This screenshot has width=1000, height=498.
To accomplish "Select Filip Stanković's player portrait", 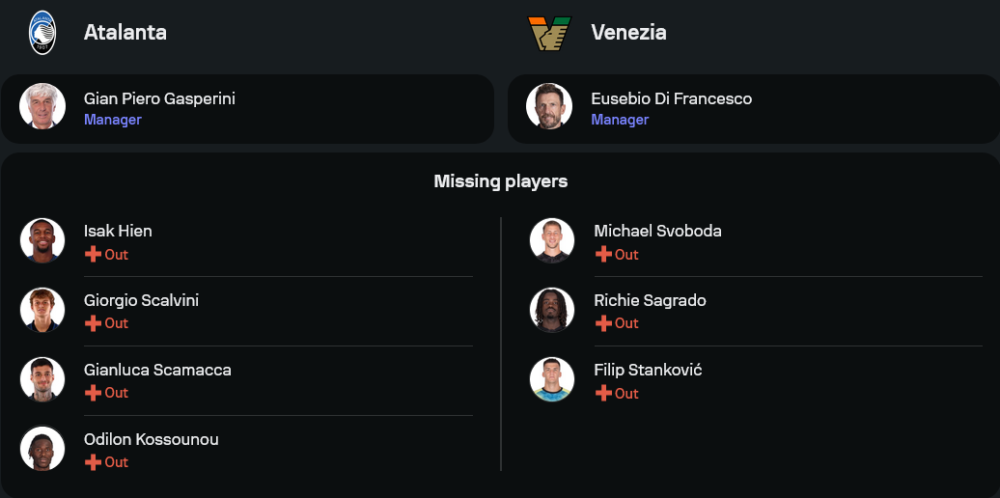I will [x=552, y=379].
